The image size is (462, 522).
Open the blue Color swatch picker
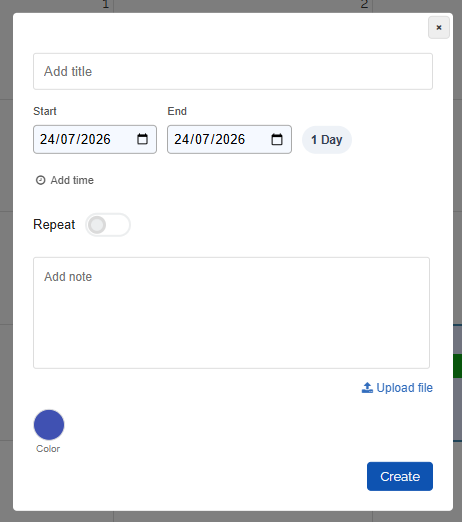pos(49,425)
